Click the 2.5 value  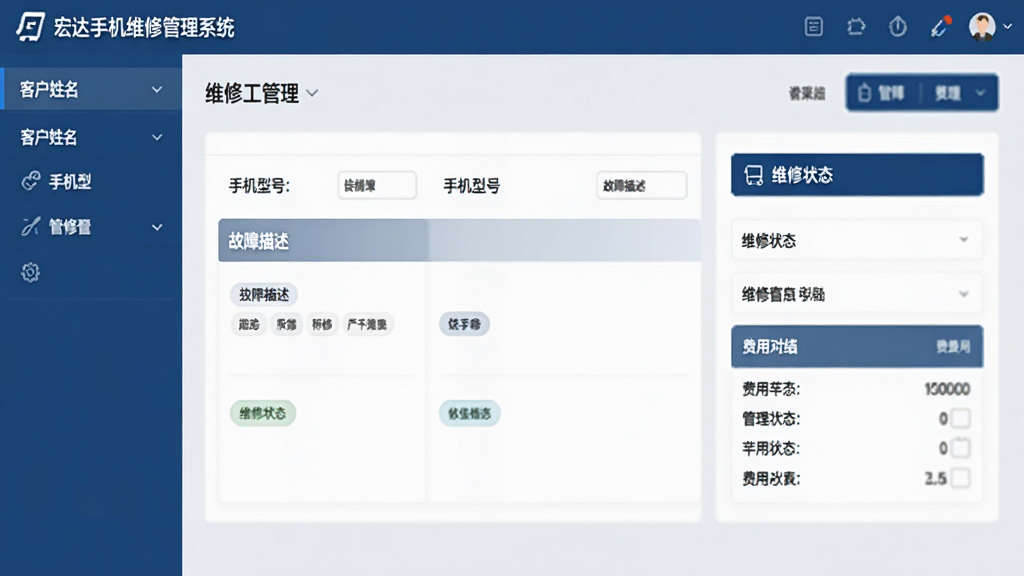936,479
